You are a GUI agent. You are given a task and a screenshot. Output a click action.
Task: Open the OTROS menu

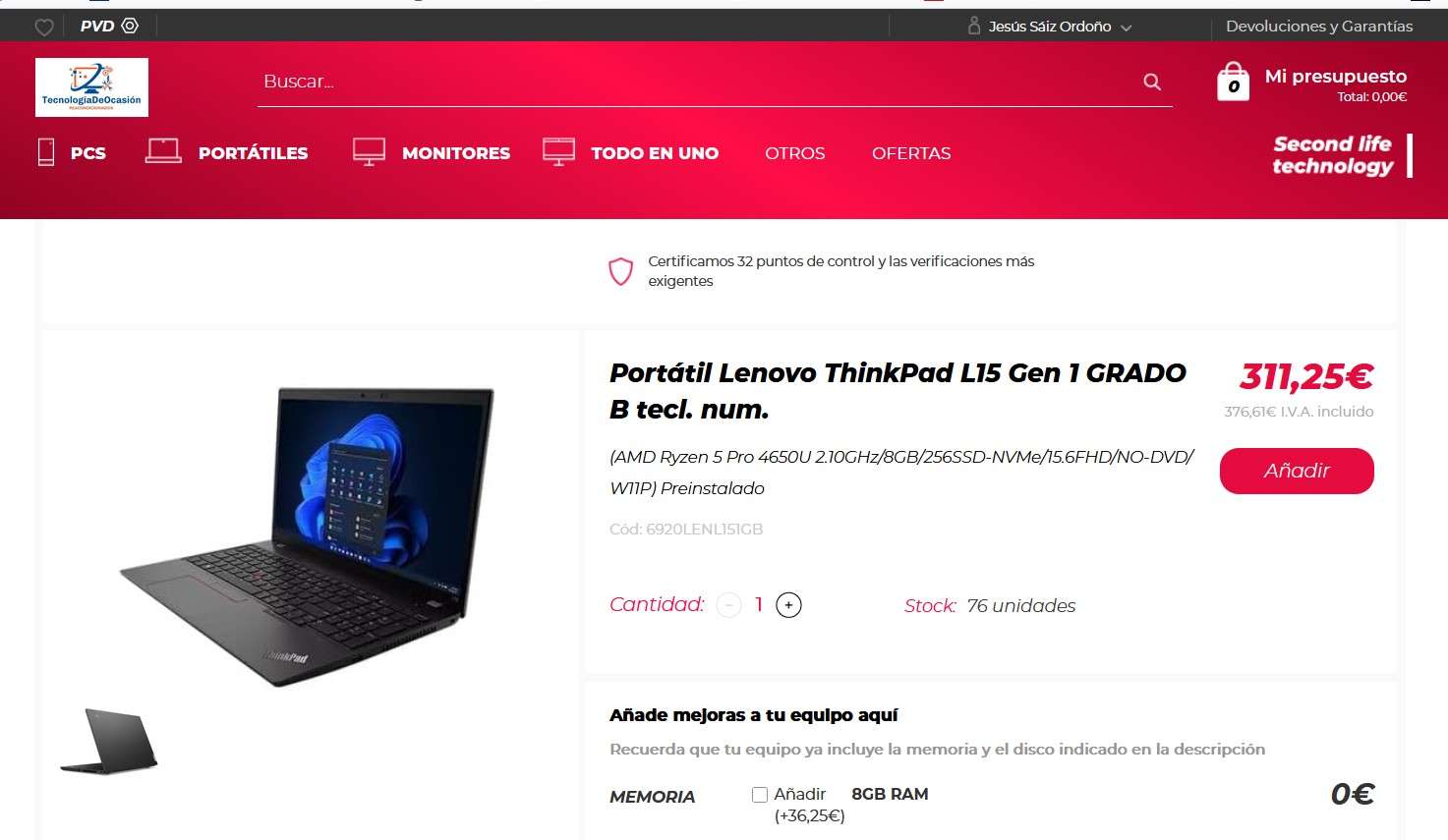[794, 153]
